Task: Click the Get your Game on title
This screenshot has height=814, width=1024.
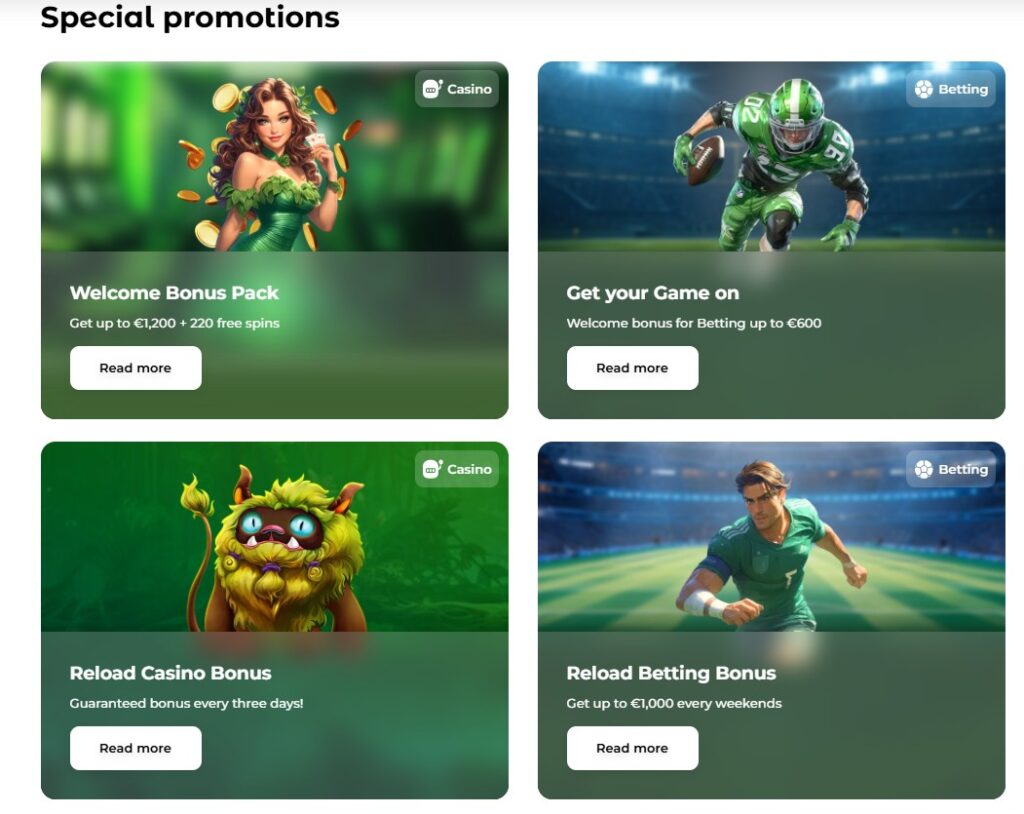Action: click(651, 293)
